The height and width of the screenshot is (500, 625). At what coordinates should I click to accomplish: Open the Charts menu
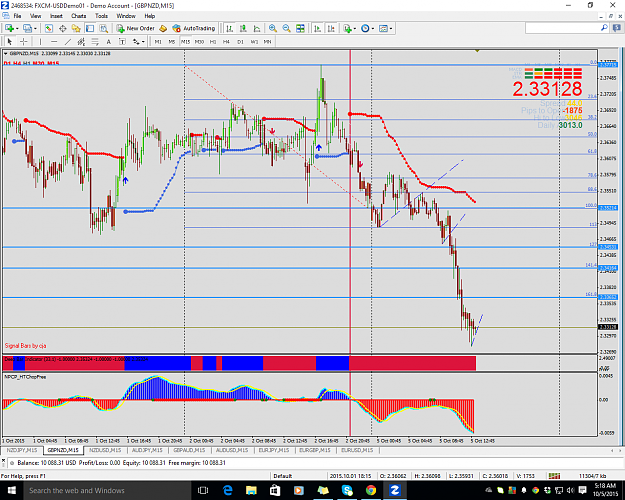79,16
